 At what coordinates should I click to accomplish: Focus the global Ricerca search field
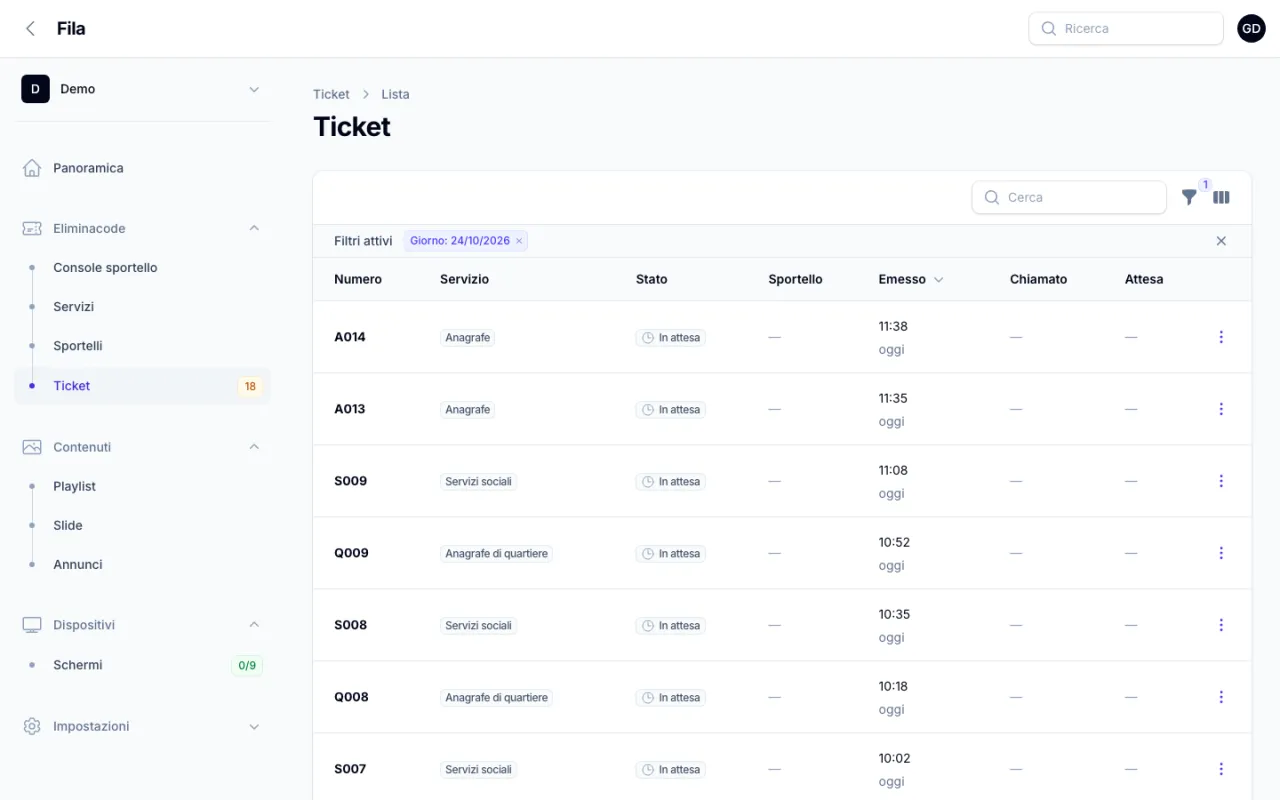(x=1126, y=29)
